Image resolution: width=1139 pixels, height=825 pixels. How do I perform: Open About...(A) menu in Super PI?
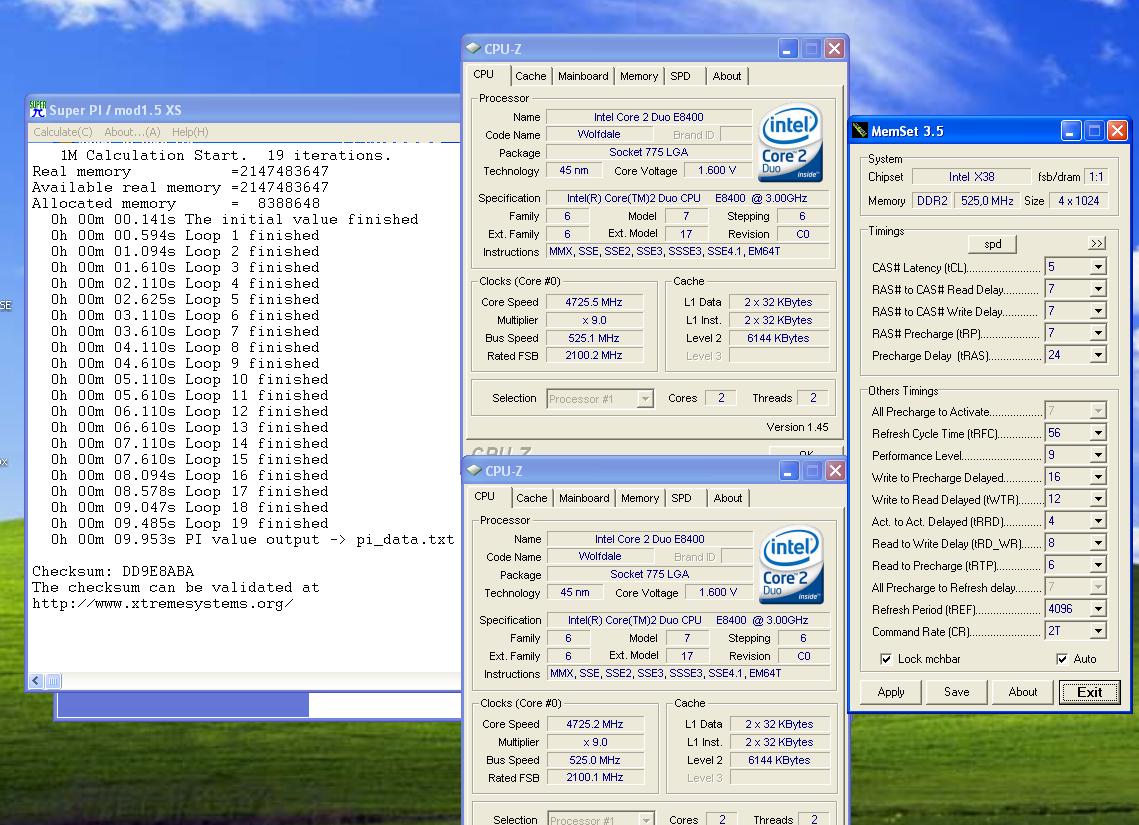pyautogui.click(x=132, y=131)
